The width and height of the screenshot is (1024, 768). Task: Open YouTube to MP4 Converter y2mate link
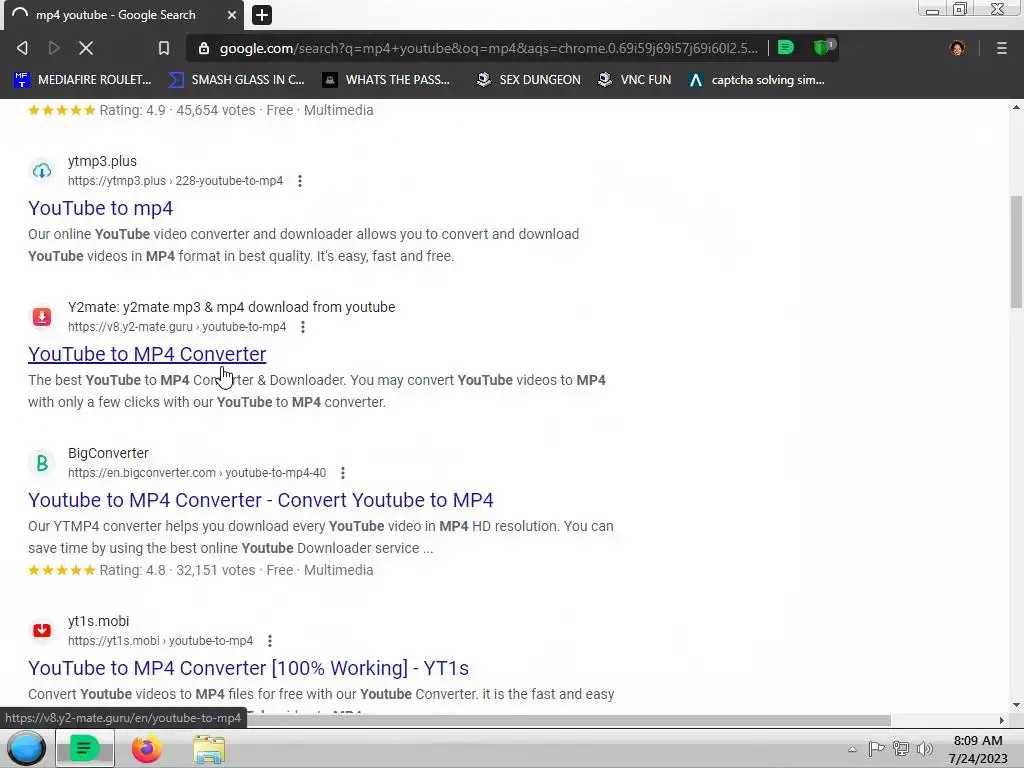147,354
